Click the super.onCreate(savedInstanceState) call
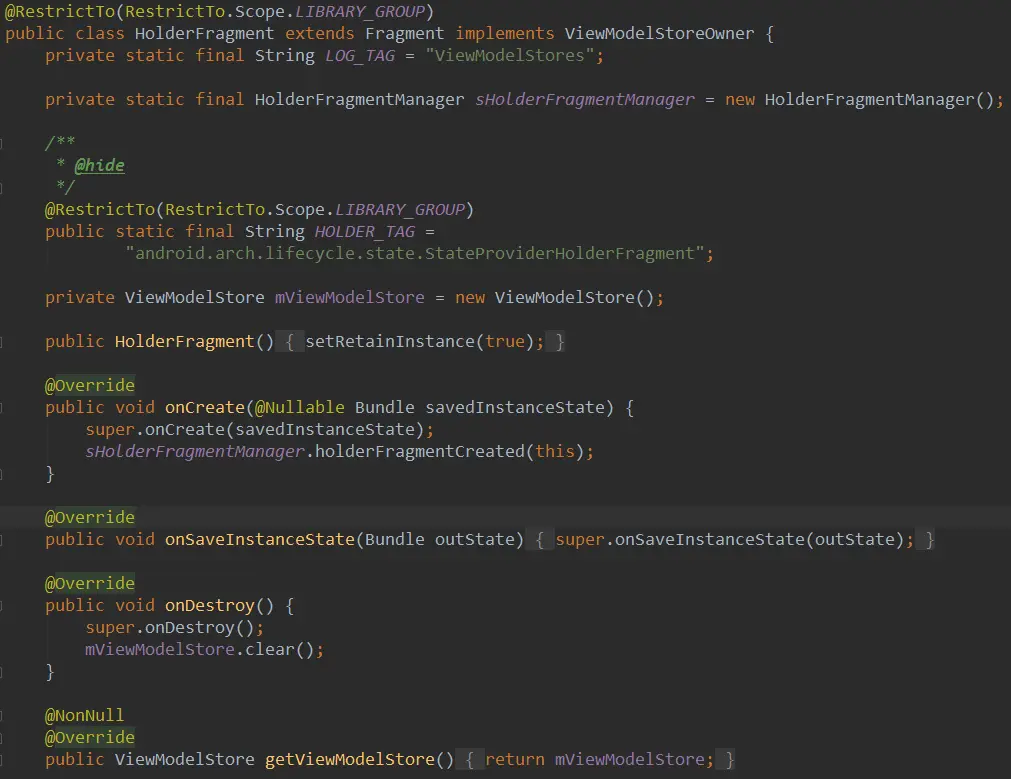The width and height of the screenshot is (1011, 779). 254,429
